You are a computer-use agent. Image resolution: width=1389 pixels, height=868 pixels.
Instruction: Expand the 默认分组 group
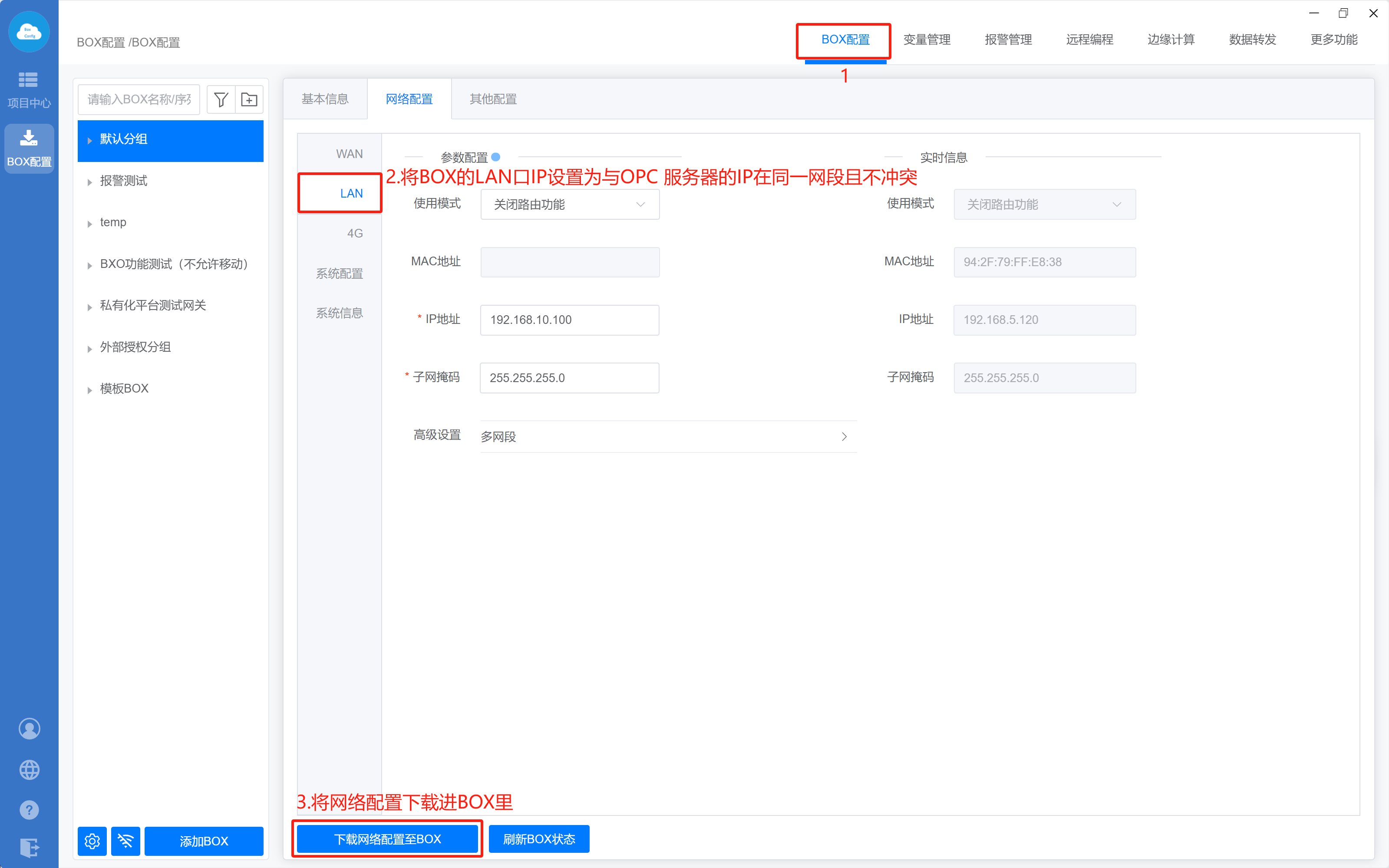(x=89, y=140)
